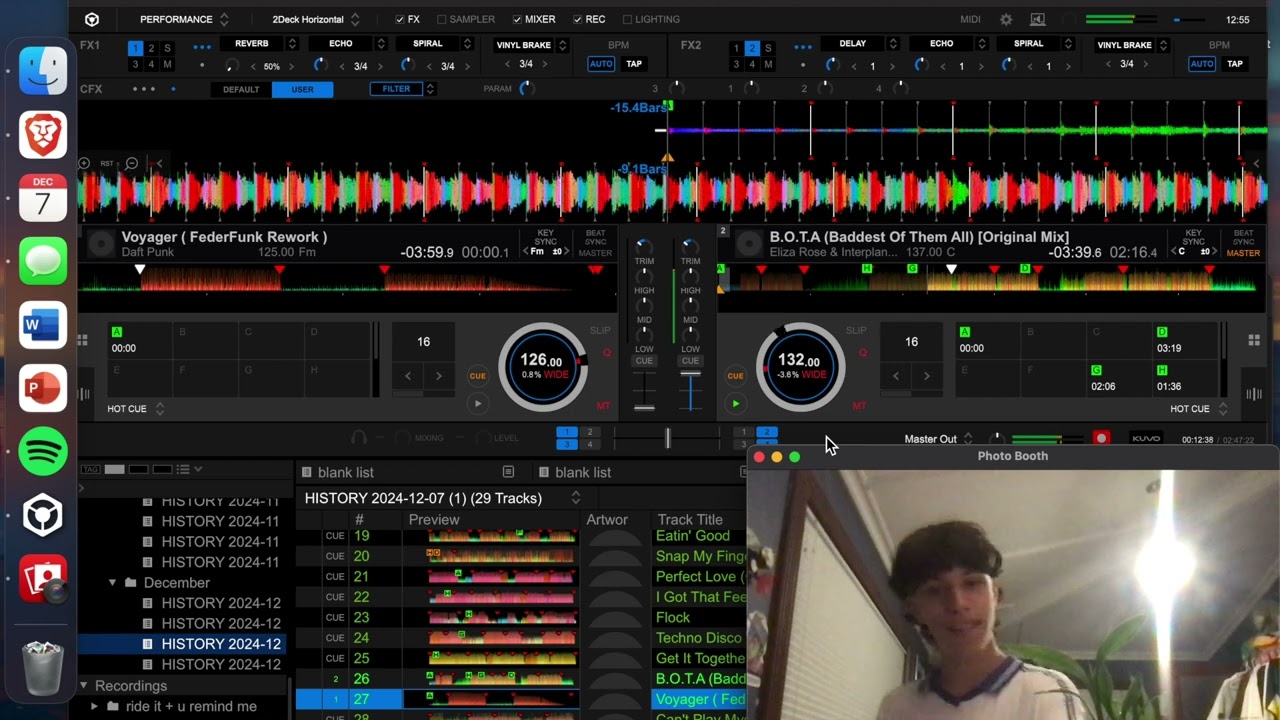
Task: Open the PERFORMANCE mode dropdown
Action: point(183,19)
